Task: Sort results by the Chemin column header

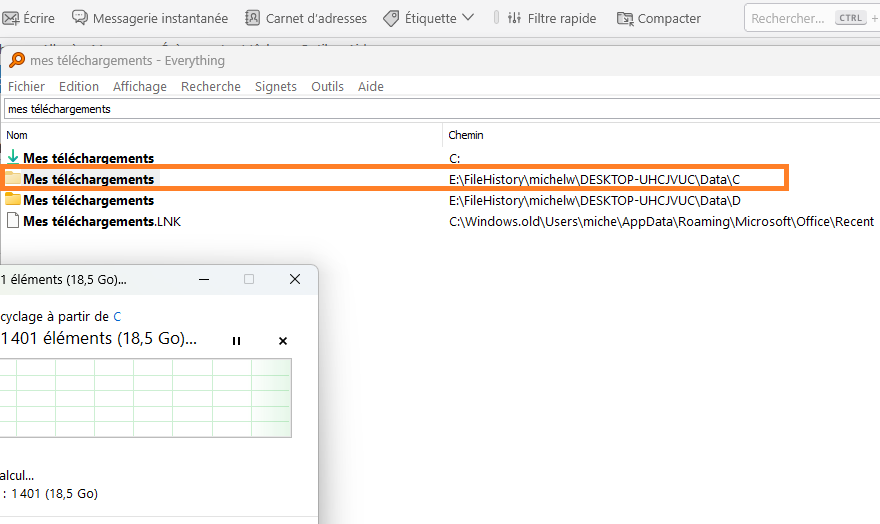Action: [466, 135]
